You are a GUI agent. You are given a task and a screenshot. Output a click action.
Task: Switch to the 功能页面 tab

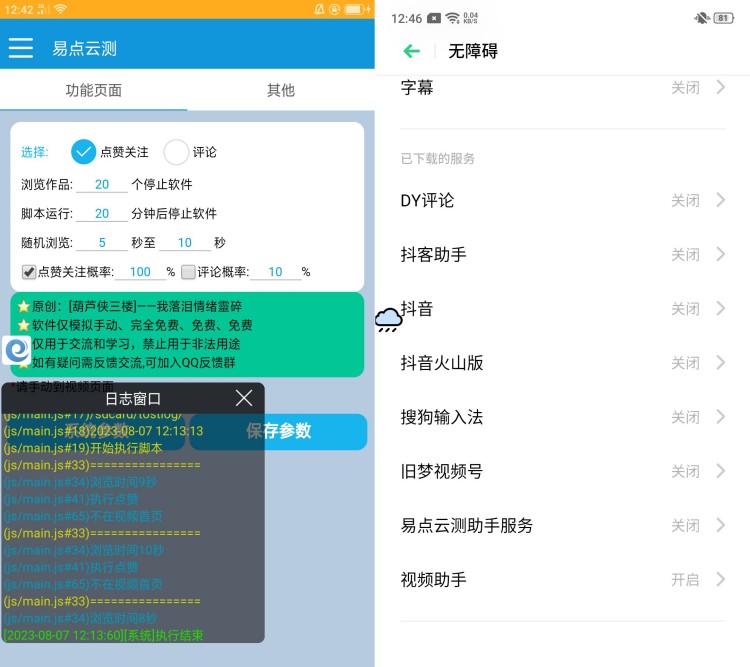tap(94, 90)
